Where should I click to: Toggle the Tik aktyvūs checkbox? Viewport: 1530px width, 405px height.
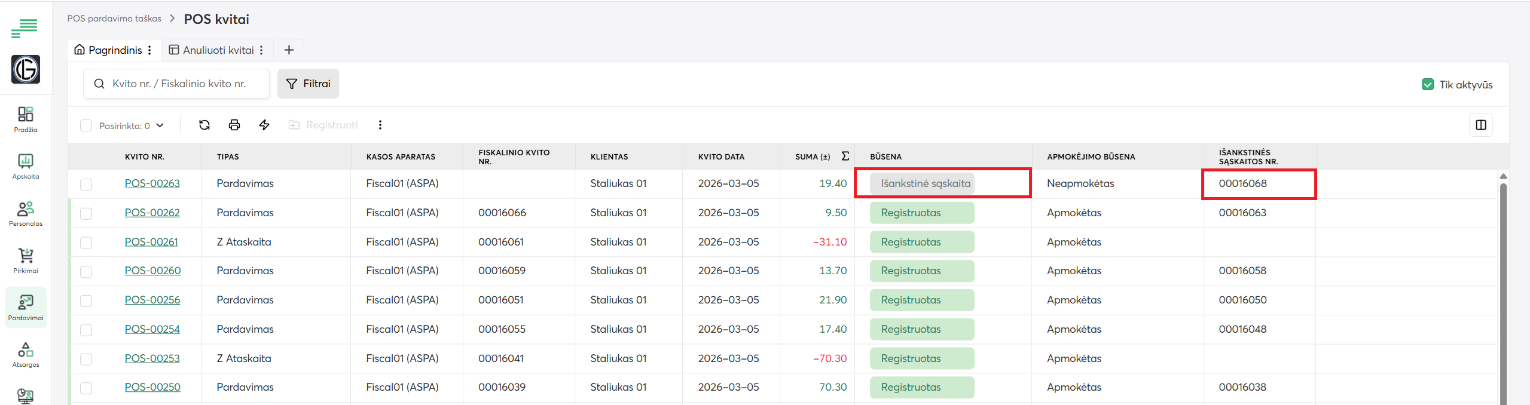coord(1428,85)
